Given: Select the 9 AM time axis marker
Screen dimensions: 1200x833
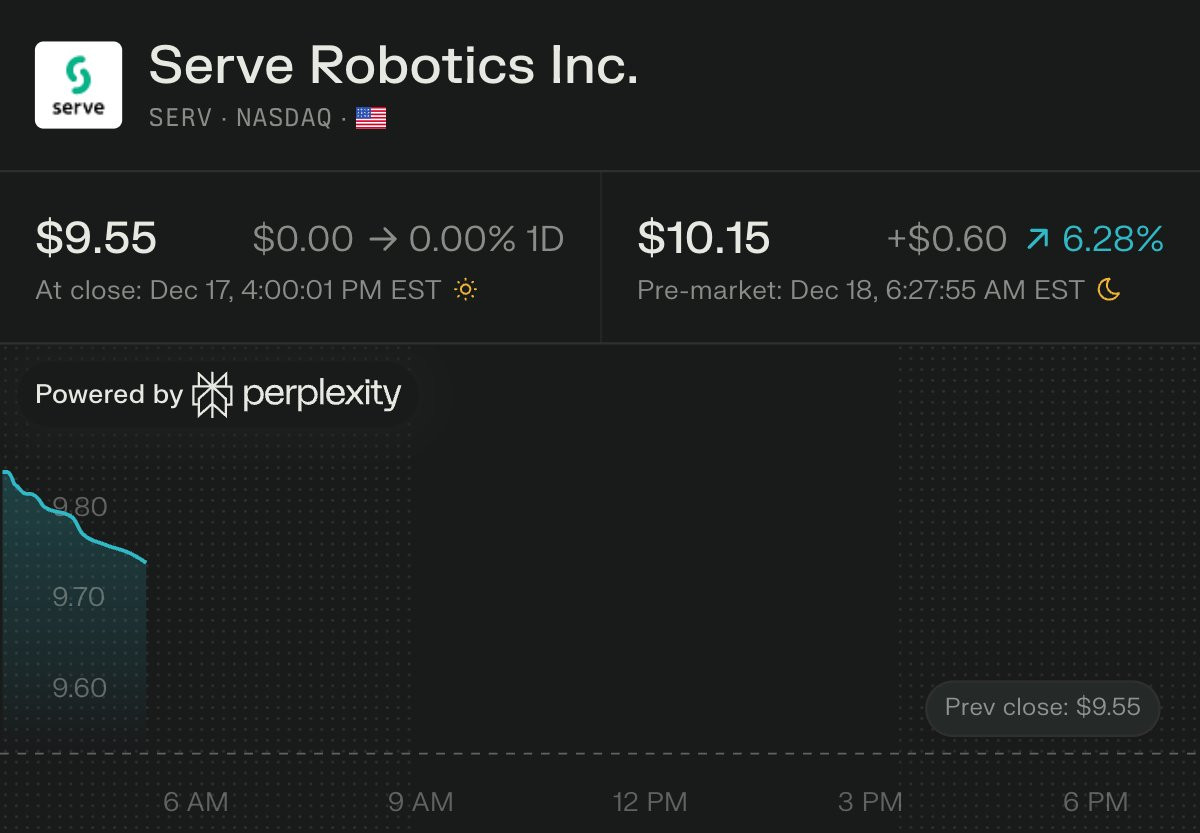Looking at the screenshot, I should 421,802.
